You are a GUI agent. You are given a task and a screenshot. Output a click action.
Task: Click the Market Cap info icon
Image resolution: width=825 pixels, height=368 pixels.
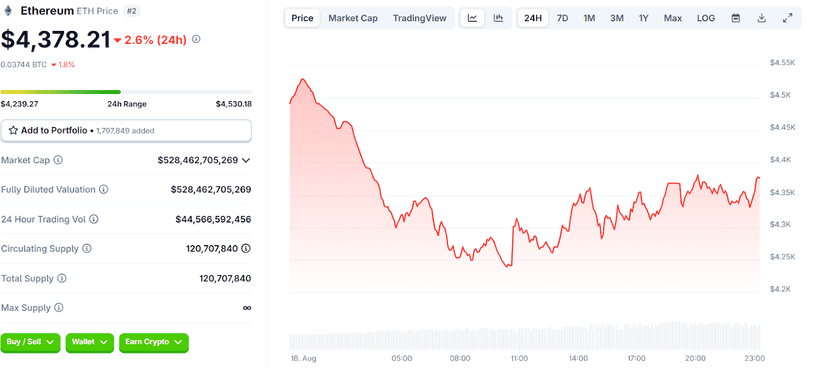(x=58, y=160)
